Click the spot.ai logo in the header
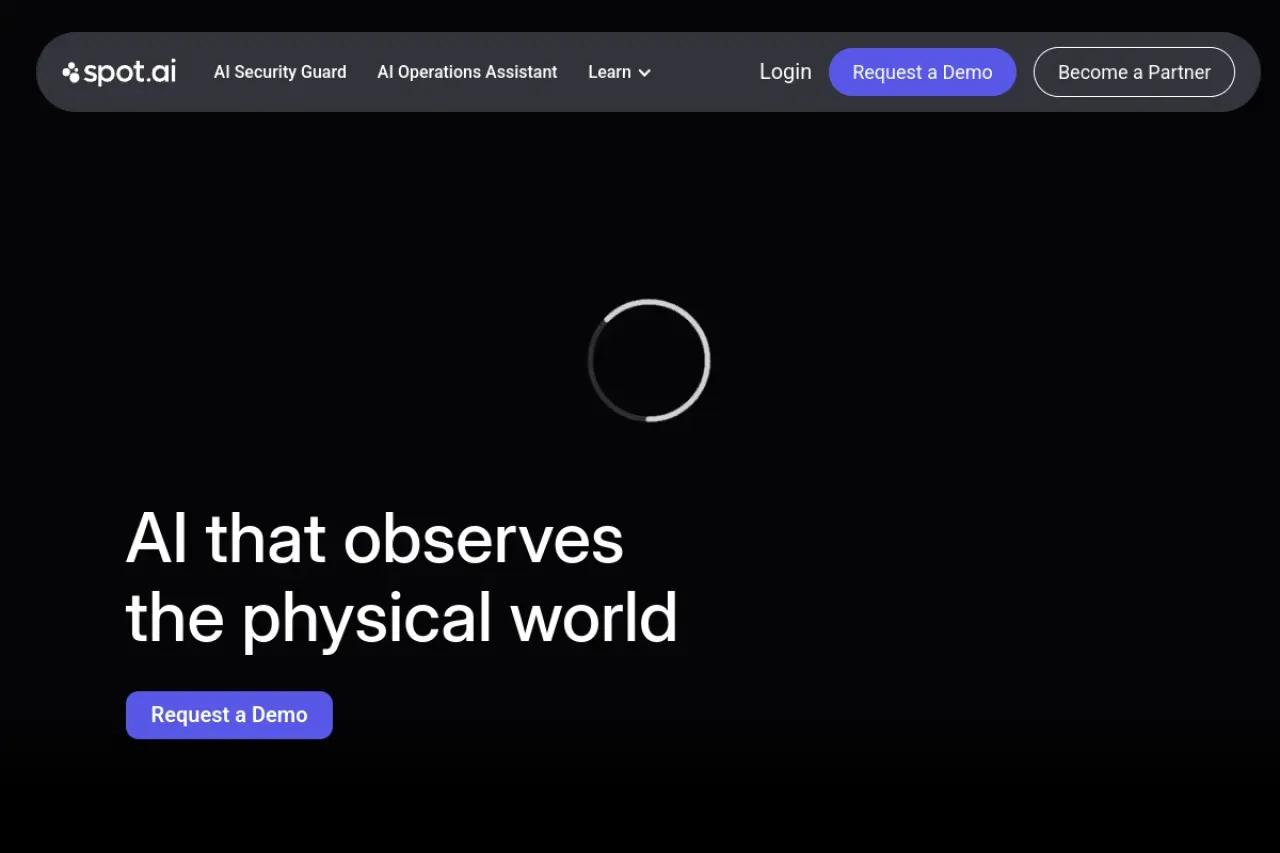 (119, 72)
